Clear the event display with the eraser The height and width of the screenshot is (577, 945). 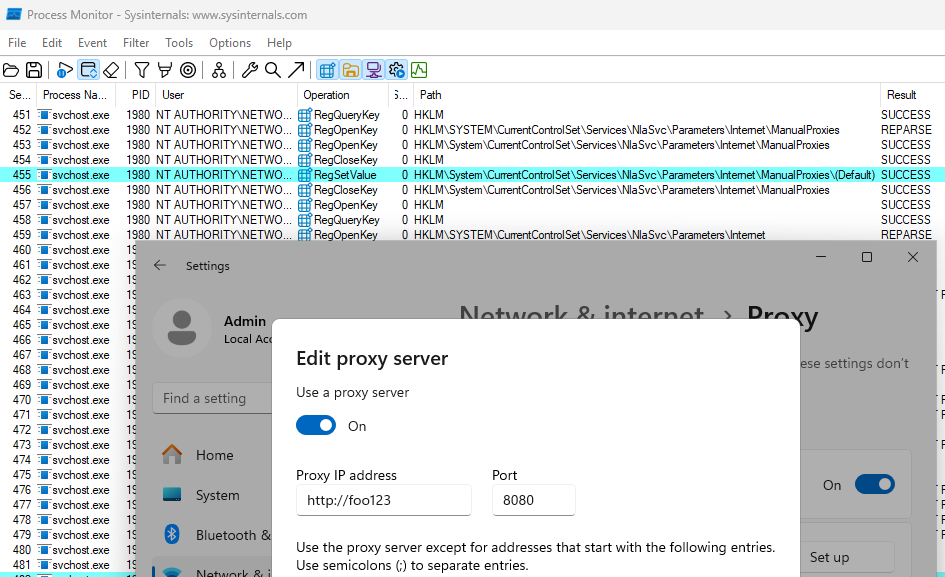pos(111,70)
